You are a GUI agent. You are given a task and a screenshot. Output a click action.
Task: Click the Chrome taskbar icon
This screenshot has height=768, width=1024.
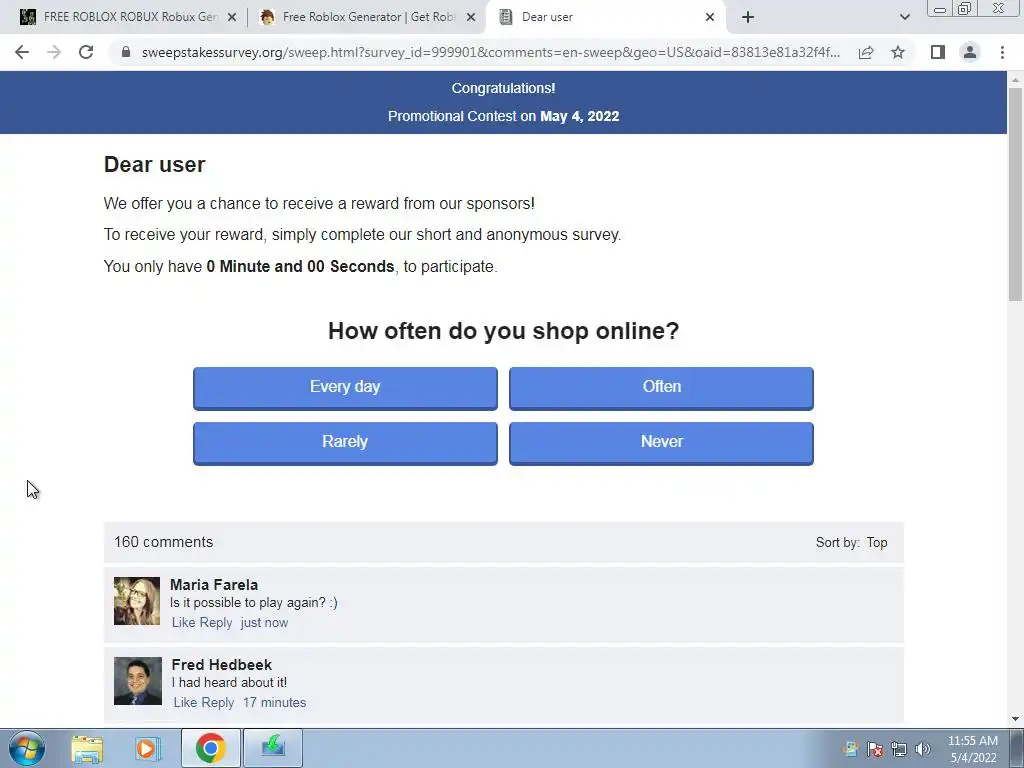[x=210, y=748]
